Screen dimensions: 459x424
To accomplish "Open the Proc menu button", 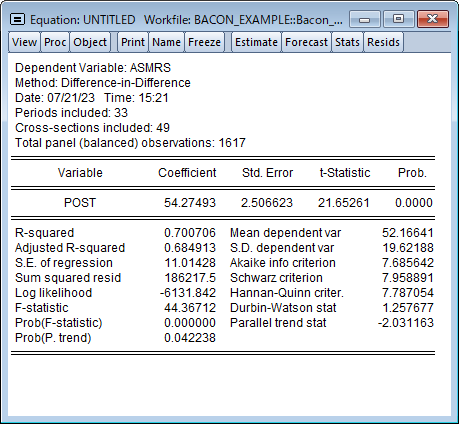I will pos(55,42).
